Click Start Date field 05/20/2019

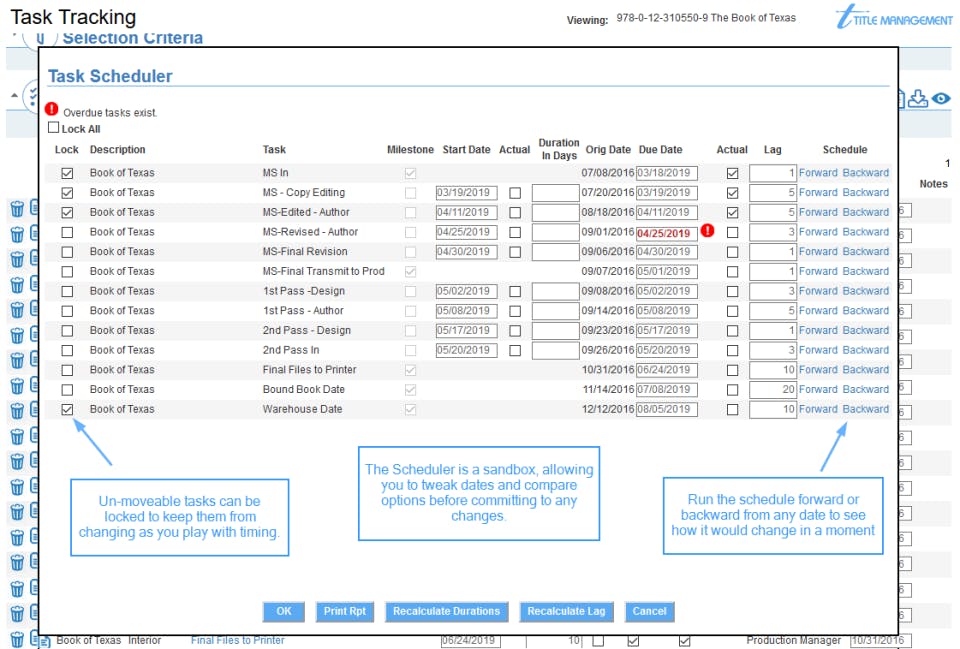click(466, 350)
